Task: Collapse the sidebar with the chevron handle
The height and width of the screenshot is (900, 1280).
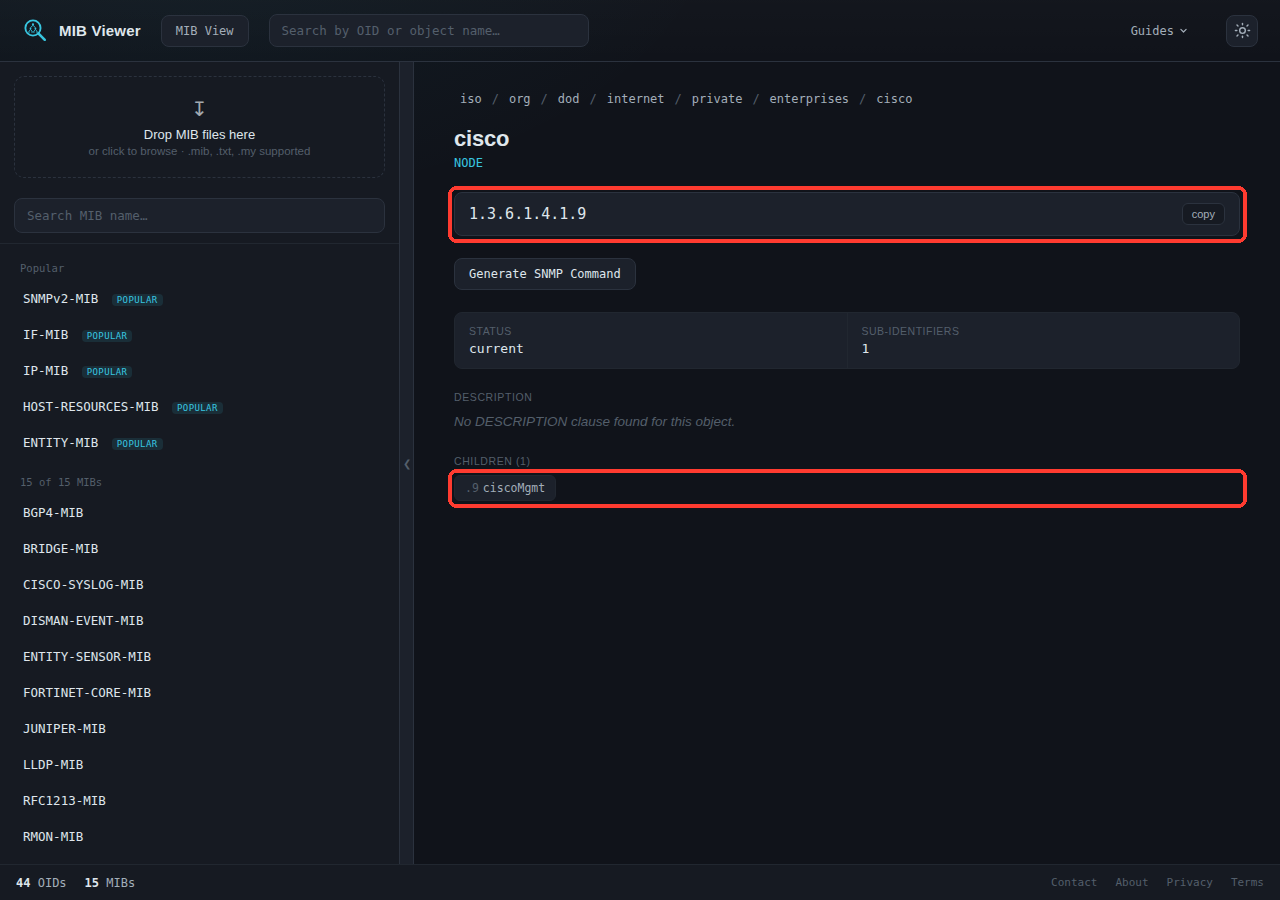Action: click(x=407, y=464)
